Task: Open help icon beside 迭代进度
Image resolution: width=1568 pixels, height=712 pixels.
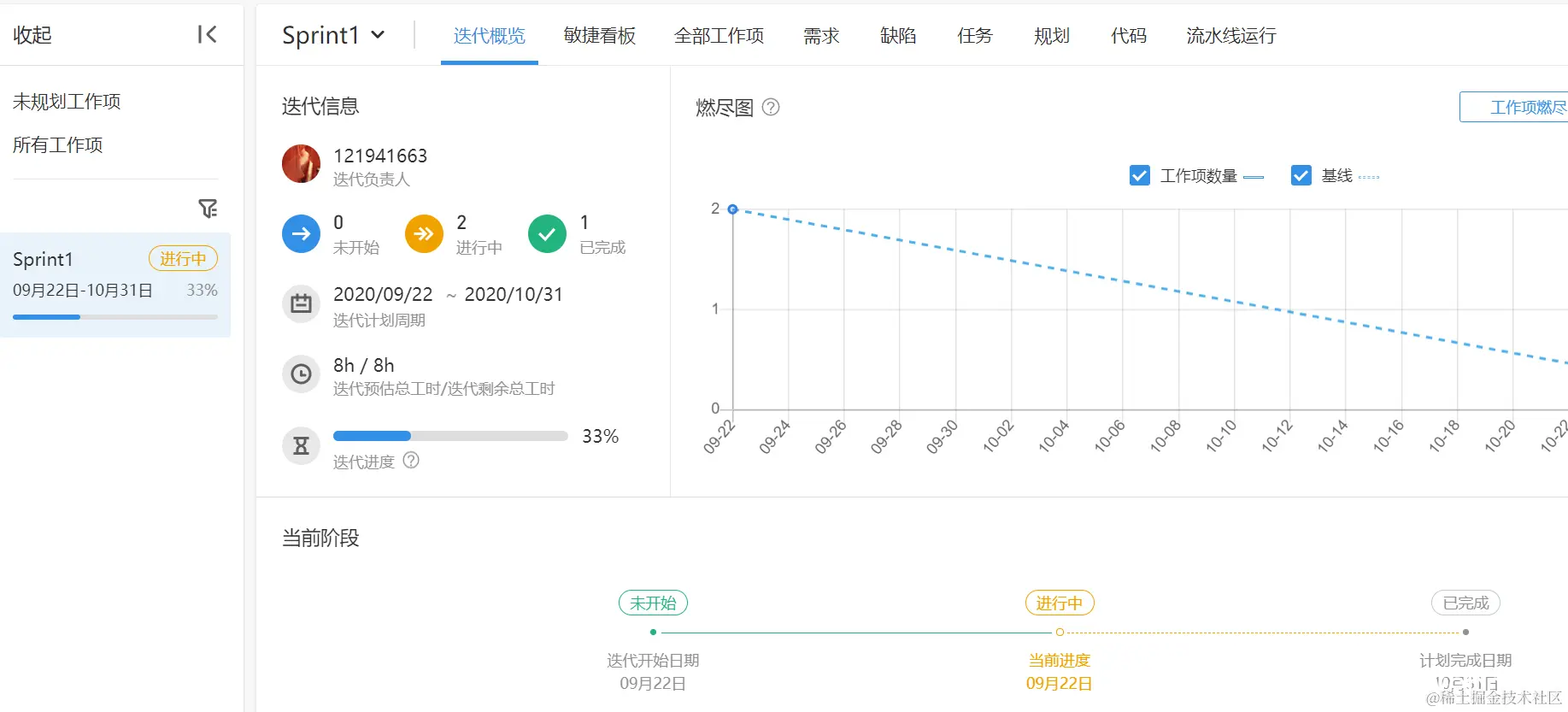Action: [x=411, y=461]
